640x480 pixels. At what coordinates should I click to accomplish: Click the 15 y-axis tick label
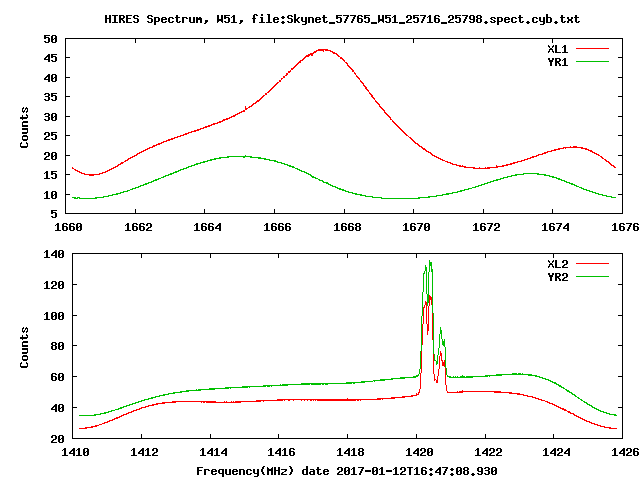(51, 175)
